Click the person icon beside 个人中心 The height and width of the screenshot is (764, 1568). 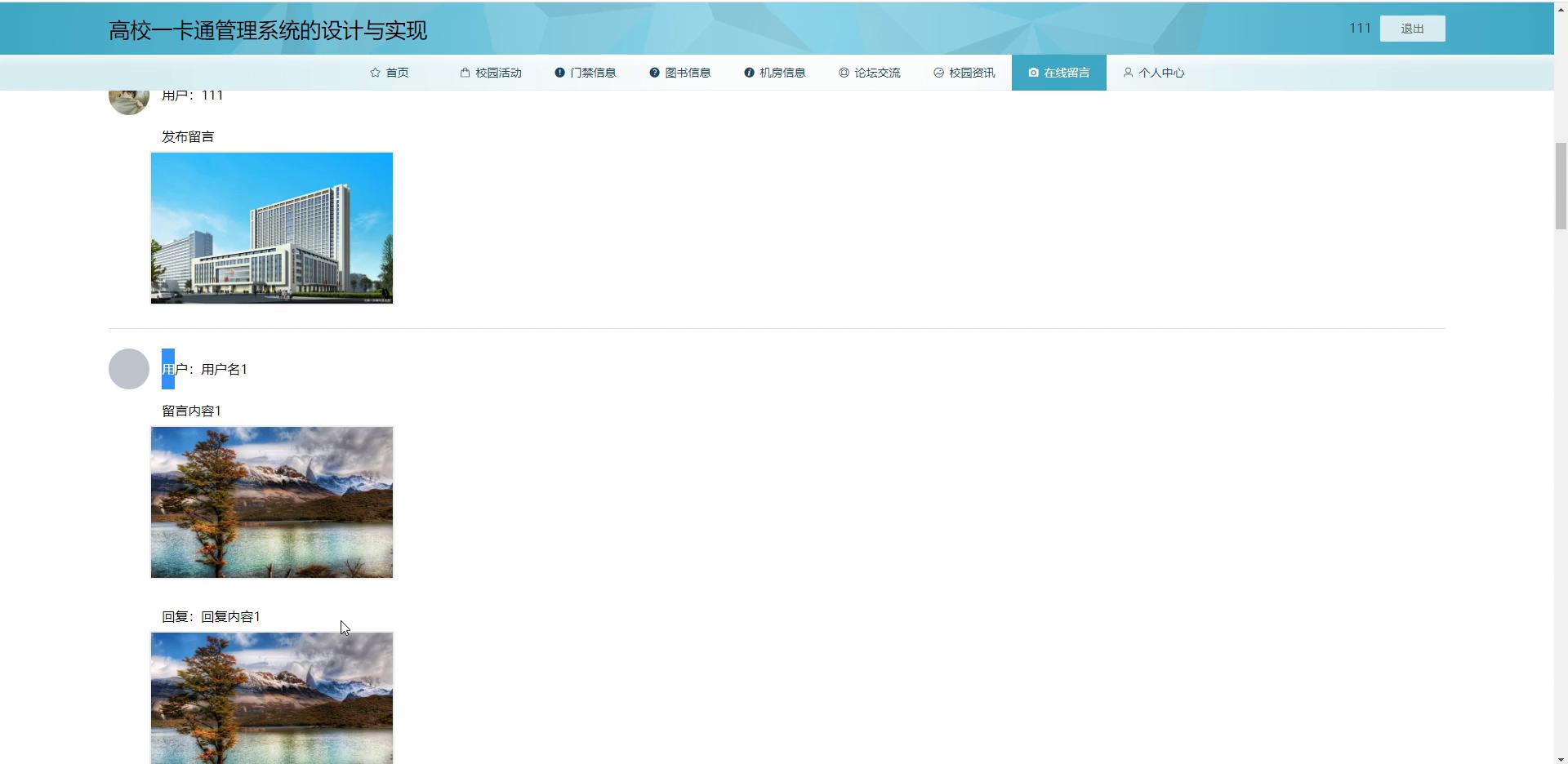[x=1128, y=73]
